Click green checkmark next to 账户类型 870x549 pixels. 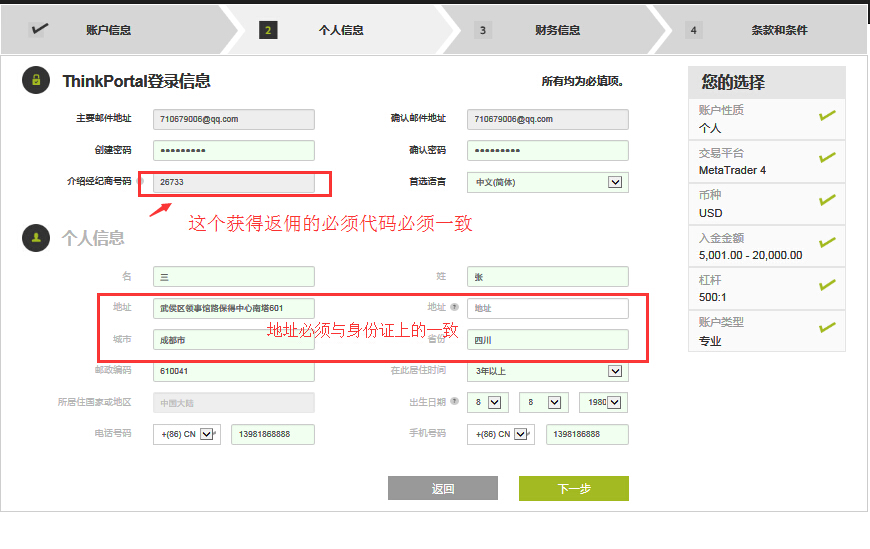click(x=827, y=328)
